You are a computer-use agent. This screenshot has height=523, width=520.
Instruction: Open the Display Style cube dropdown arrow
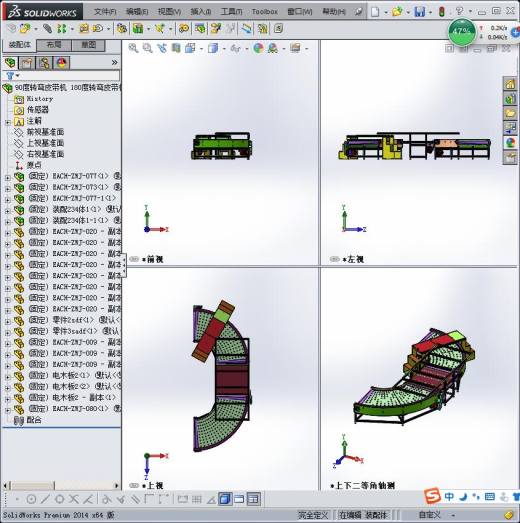(x=224, y=49)
